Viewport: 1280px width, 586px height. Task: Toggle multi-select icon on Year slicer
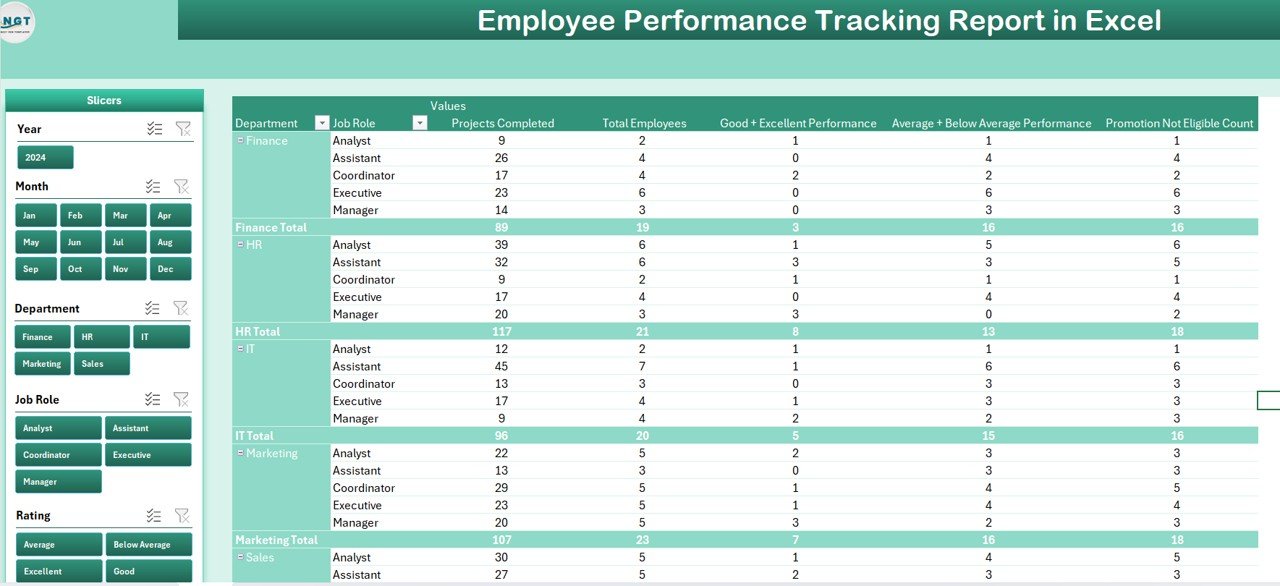[x=154, y=129]
